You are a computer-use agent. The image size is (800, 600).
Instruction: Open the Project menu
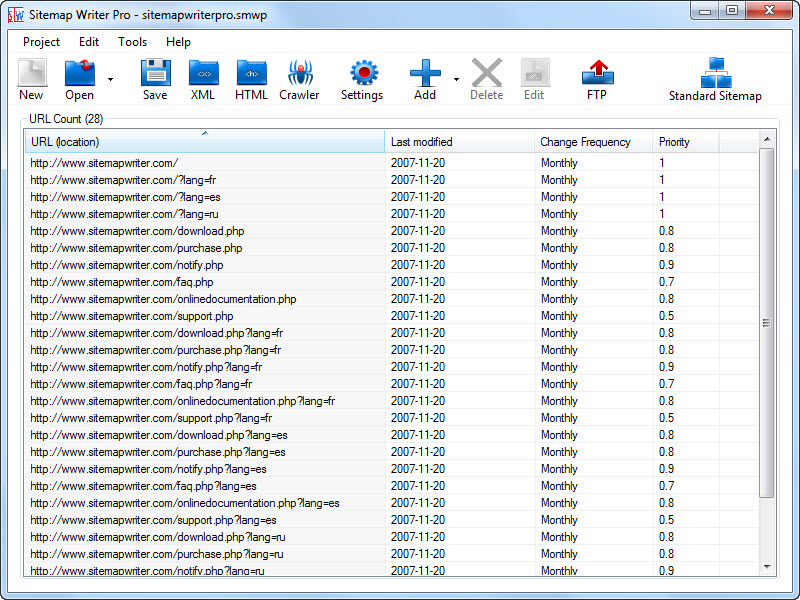[x=41, y=42]
